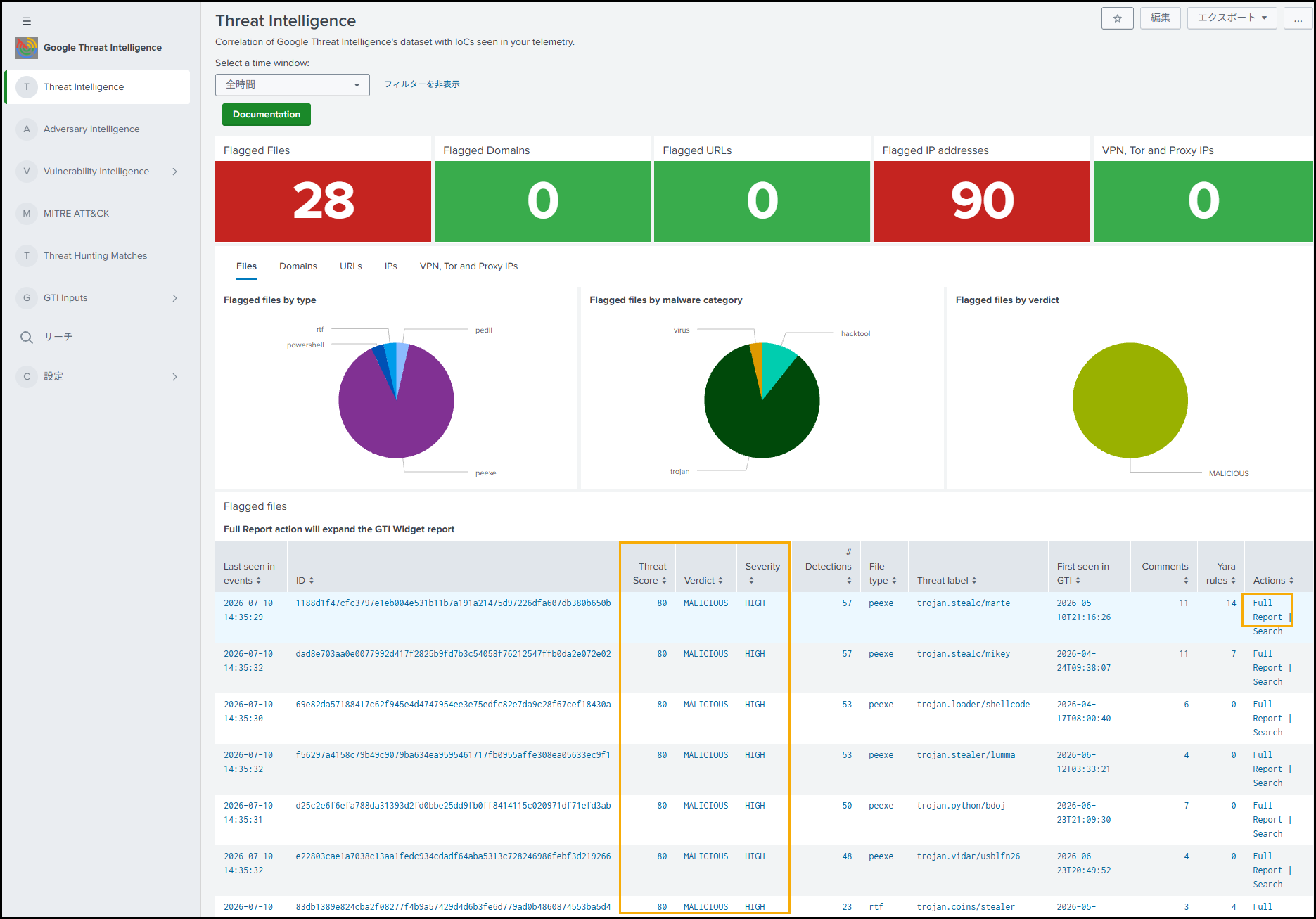Expand Vulnerability Intelligence submenu
Viewport: 1316px width, 919px height.
(174, 171)
